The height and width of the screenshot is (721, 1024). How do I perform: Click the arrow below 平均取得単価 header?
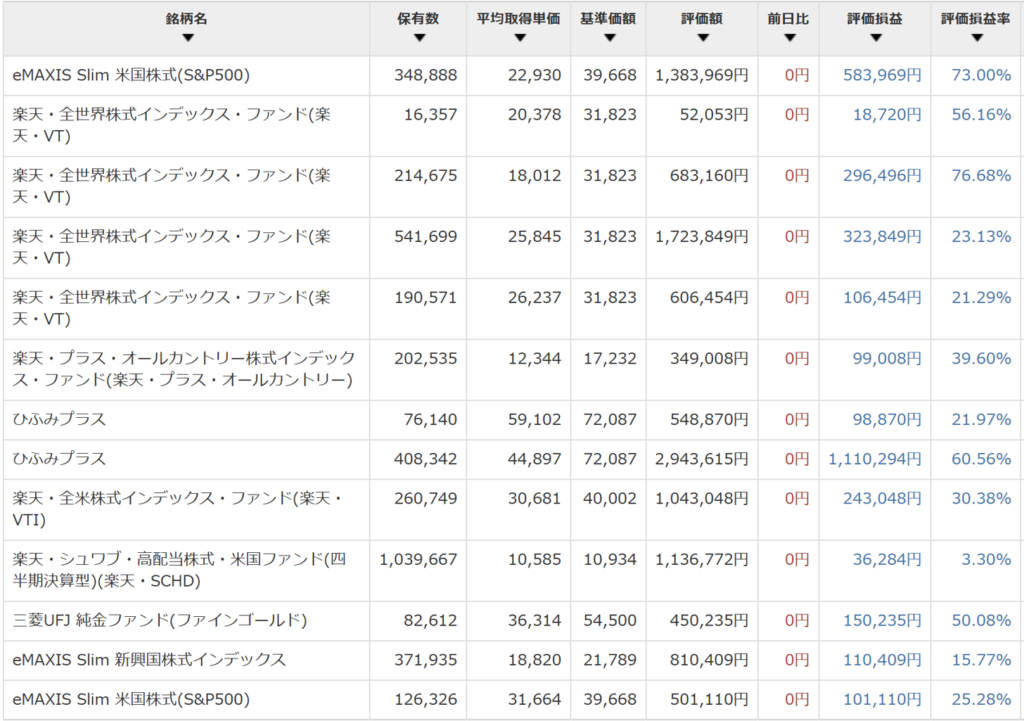[518, 38]
